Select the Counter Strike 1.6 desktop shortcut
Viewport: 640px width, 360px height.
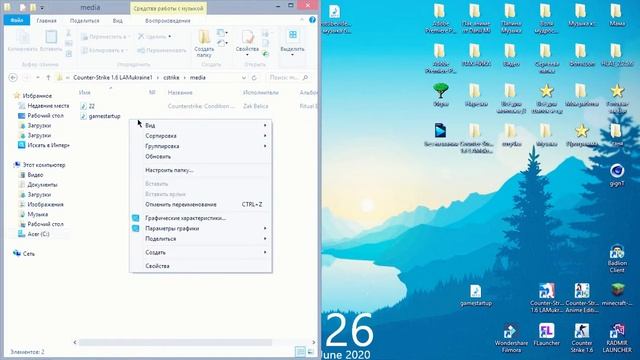click(582, 338)
